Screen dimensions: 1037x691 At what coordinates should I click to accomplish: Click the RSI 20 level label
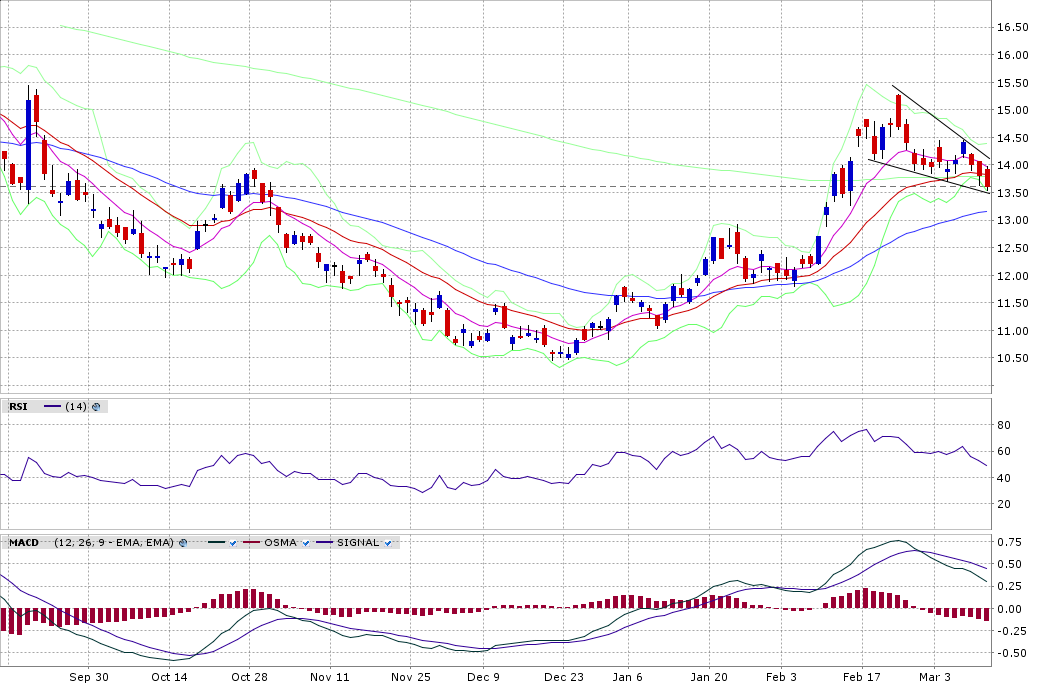click(x=1004, y=505)
